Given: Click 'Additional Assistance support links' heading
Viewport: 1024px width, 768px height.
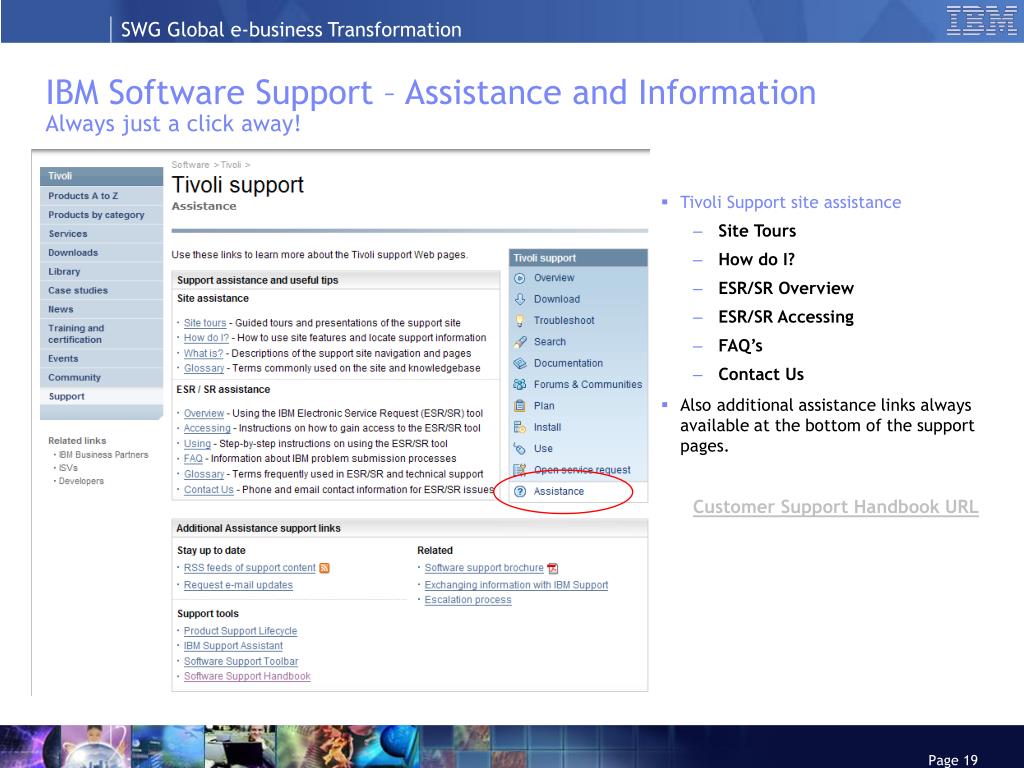Looking at the screenshot, I should pyautogui.click(x=258, y=528).
